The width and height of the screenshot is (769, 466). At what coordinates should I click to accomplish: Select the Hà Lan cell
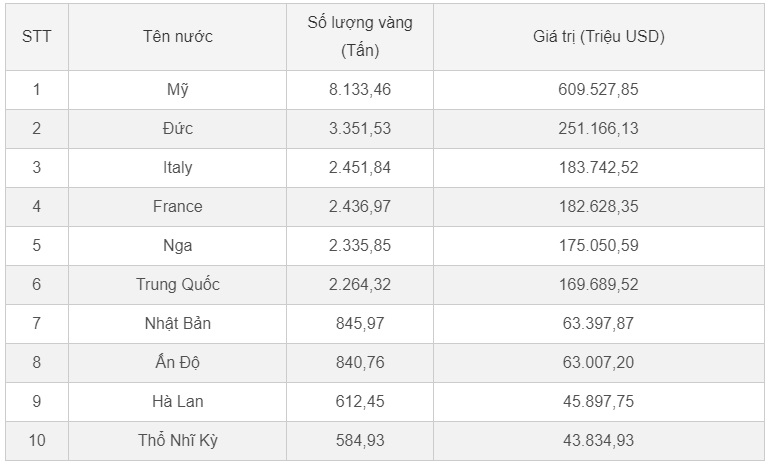177,401
